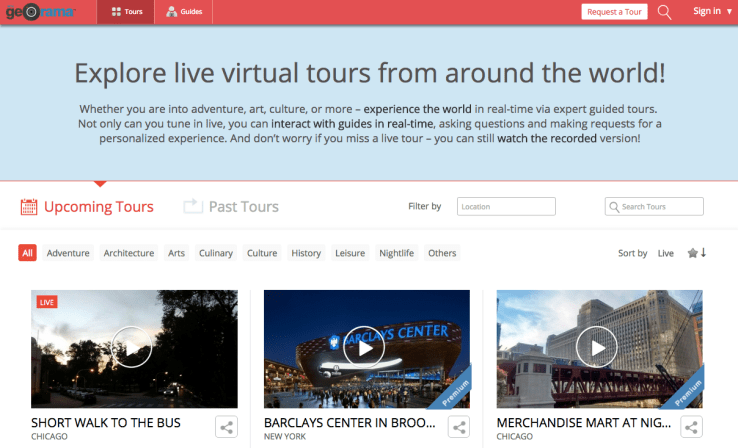Filter tours by History
This screenshot has height=448, width=738.
pyautogui.click(x=306, y=253)
